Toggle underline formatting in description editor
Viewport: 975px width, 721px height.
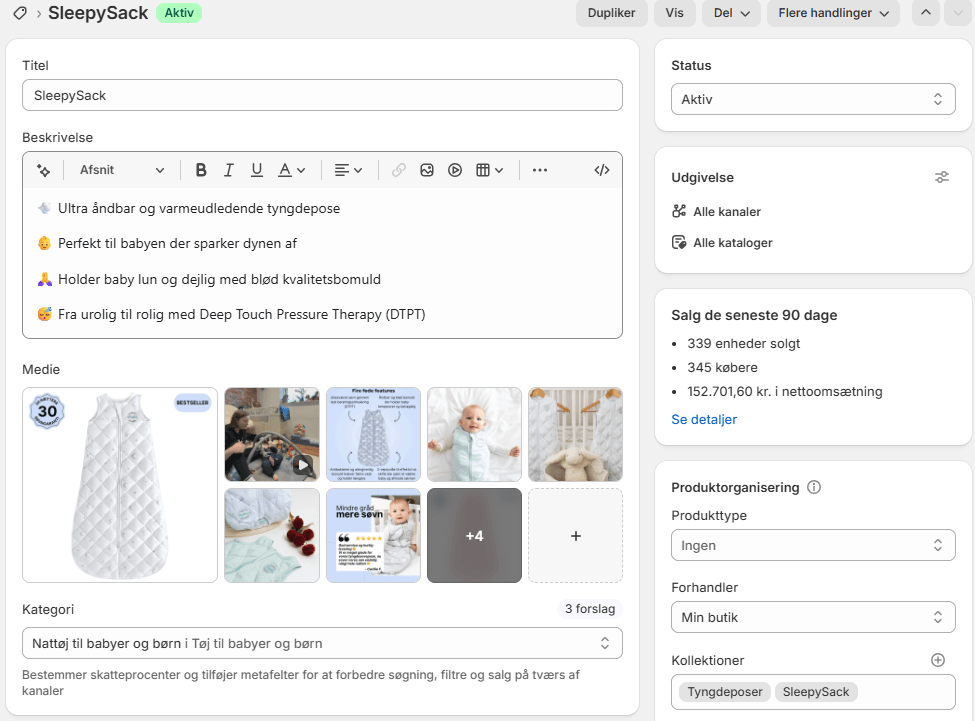click(x=256, y=170)
